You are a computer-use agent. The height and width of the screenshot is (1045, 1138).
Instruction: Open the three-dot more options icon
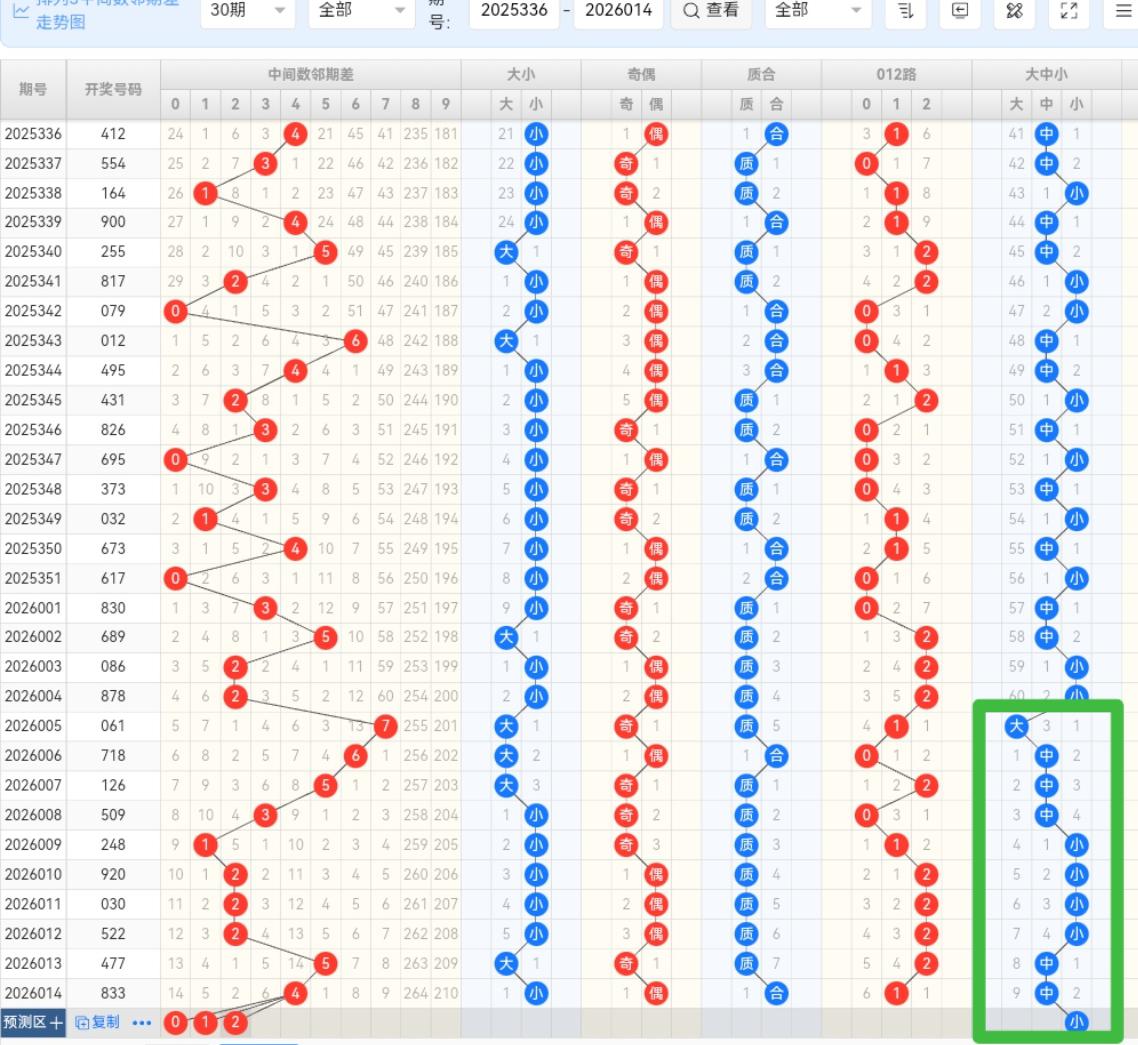point(140,1022)
